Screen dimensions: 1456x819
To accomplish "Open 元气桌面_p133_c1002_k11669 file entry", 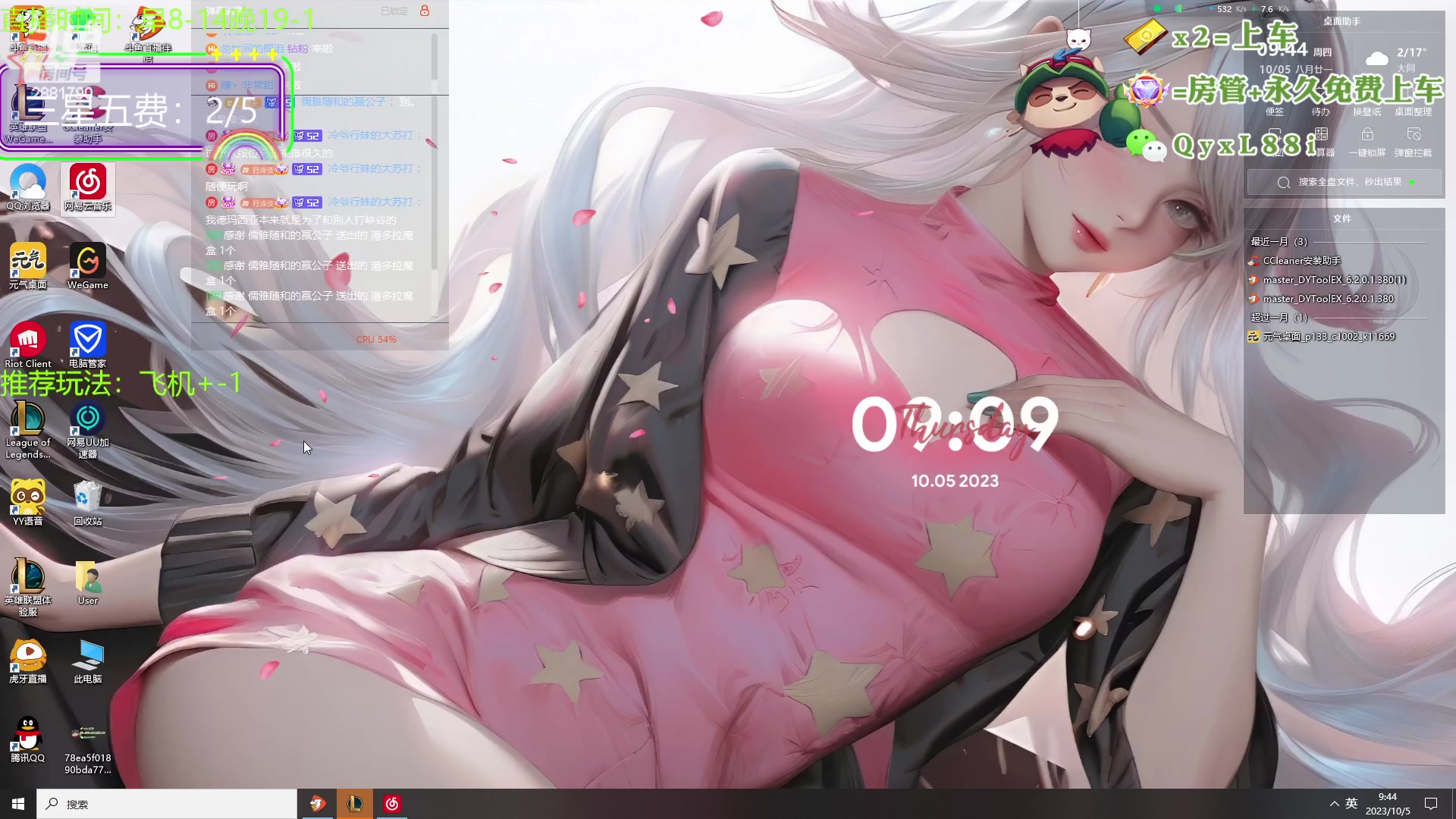I will click(x=1328, y=336).
